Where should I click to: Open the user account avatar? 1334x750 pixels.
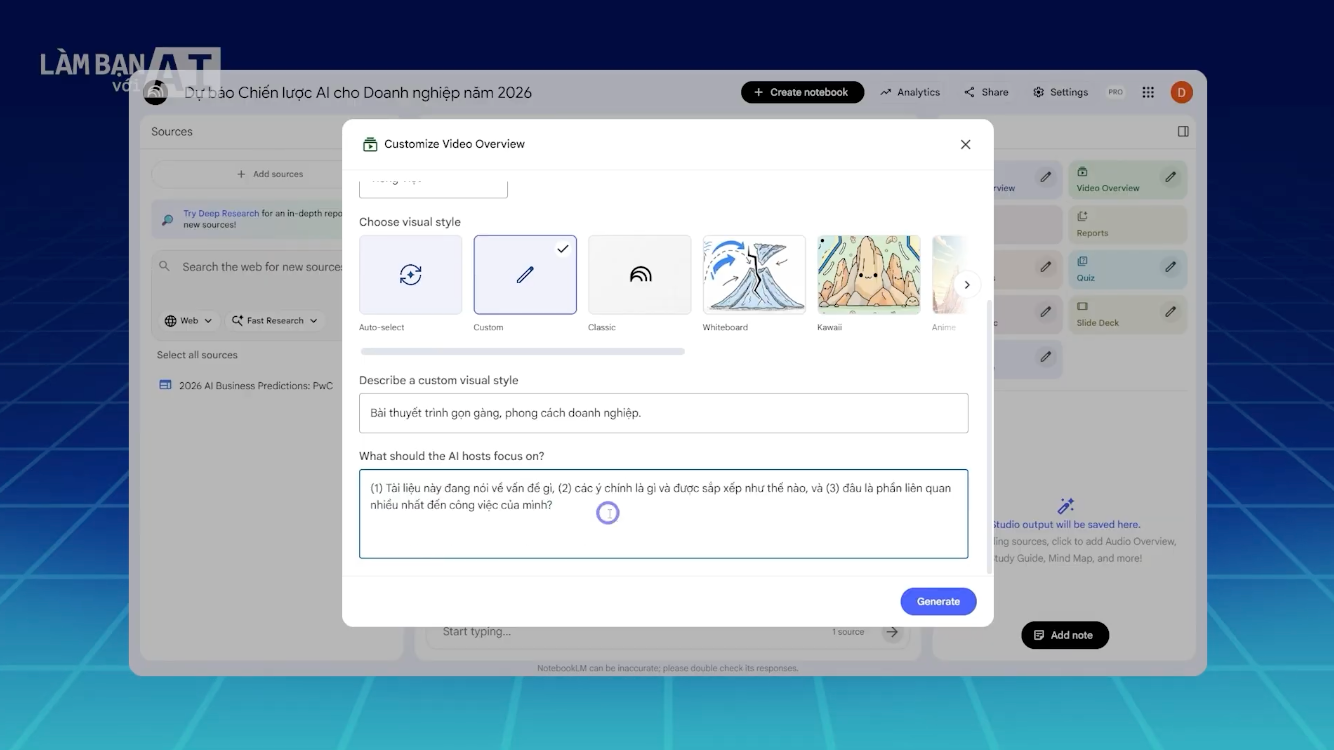(x=1181, y=92)
